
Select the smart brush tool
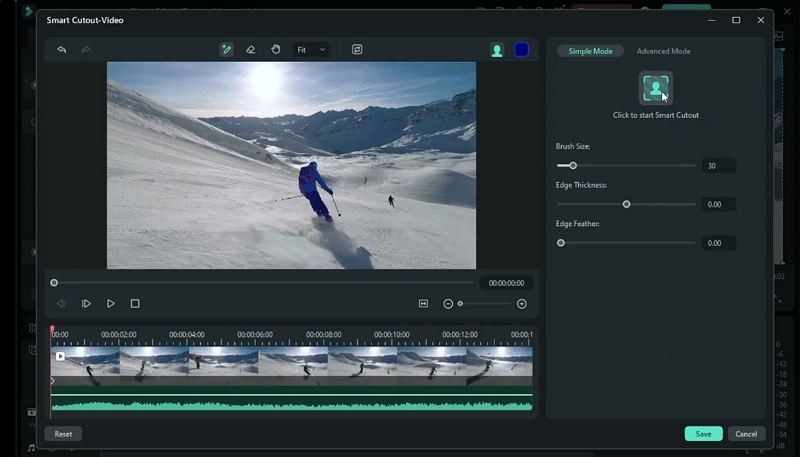point(226,50)
